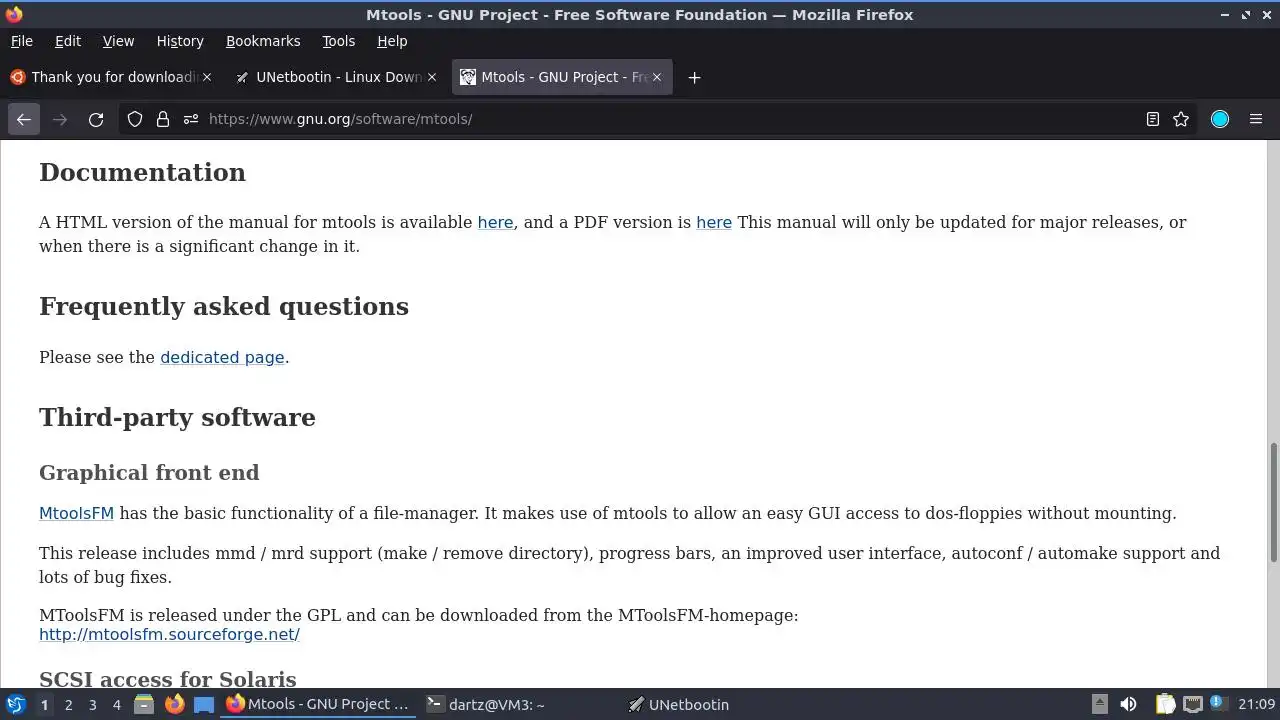Toggle reader view for this page
The height and width of the screenshot is (720, 1280).
[x=1152, y=119]
